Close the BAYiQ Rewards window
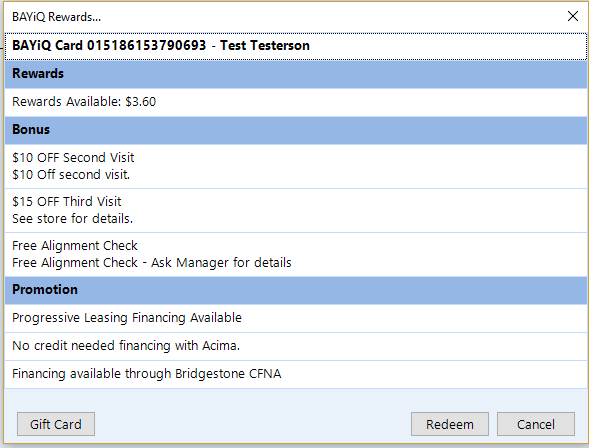The image size is (589, 448). coord(572,16)
